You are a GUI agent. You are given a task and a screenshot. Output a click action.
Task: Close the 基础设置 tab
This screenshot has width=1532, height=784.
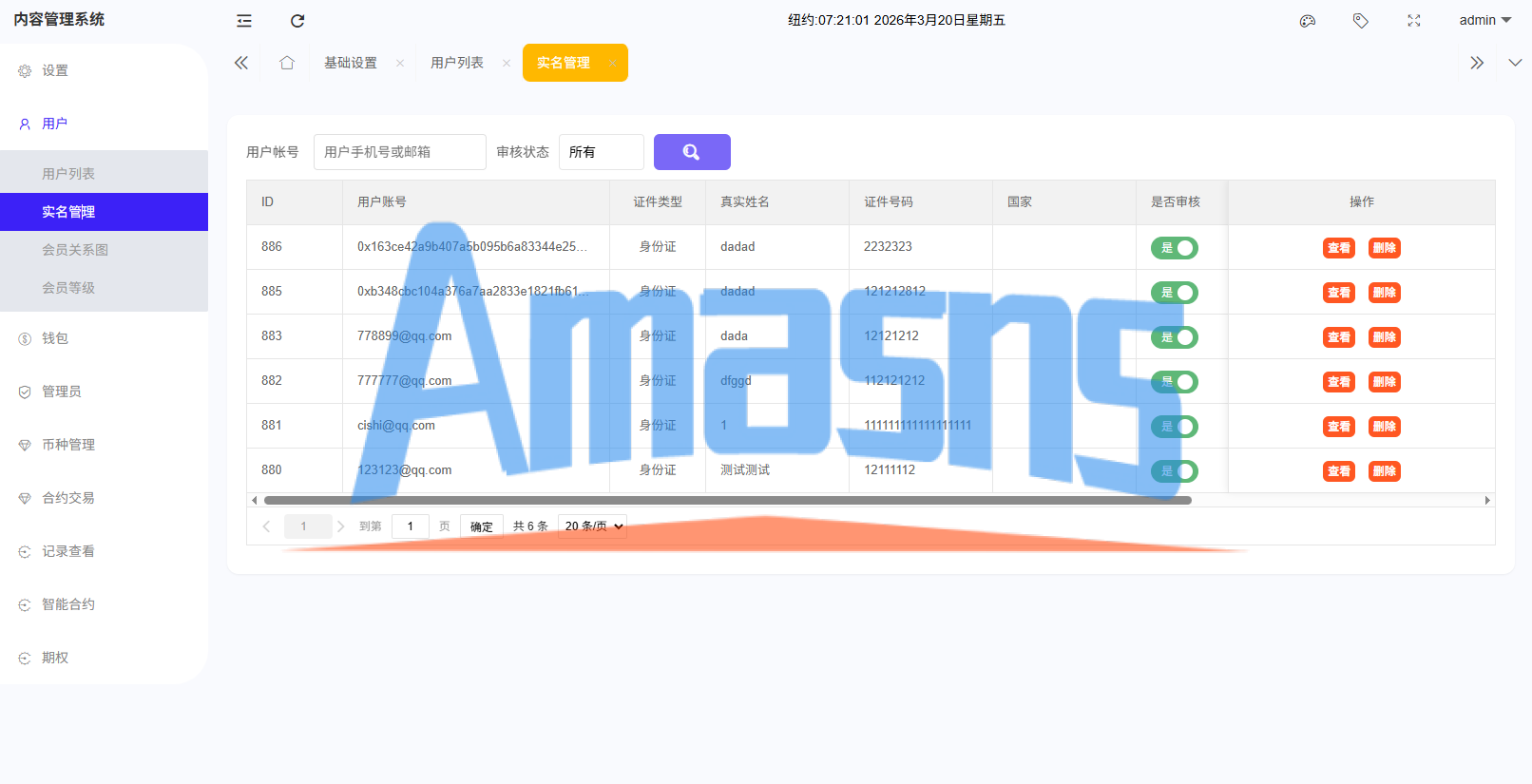[x=400, y=63]
